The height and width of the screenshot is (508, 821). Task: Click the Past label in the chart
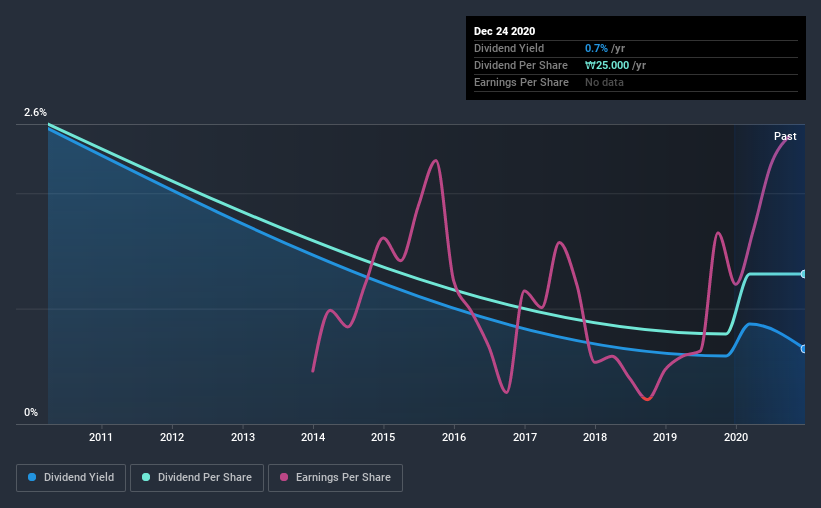point(785,136)
